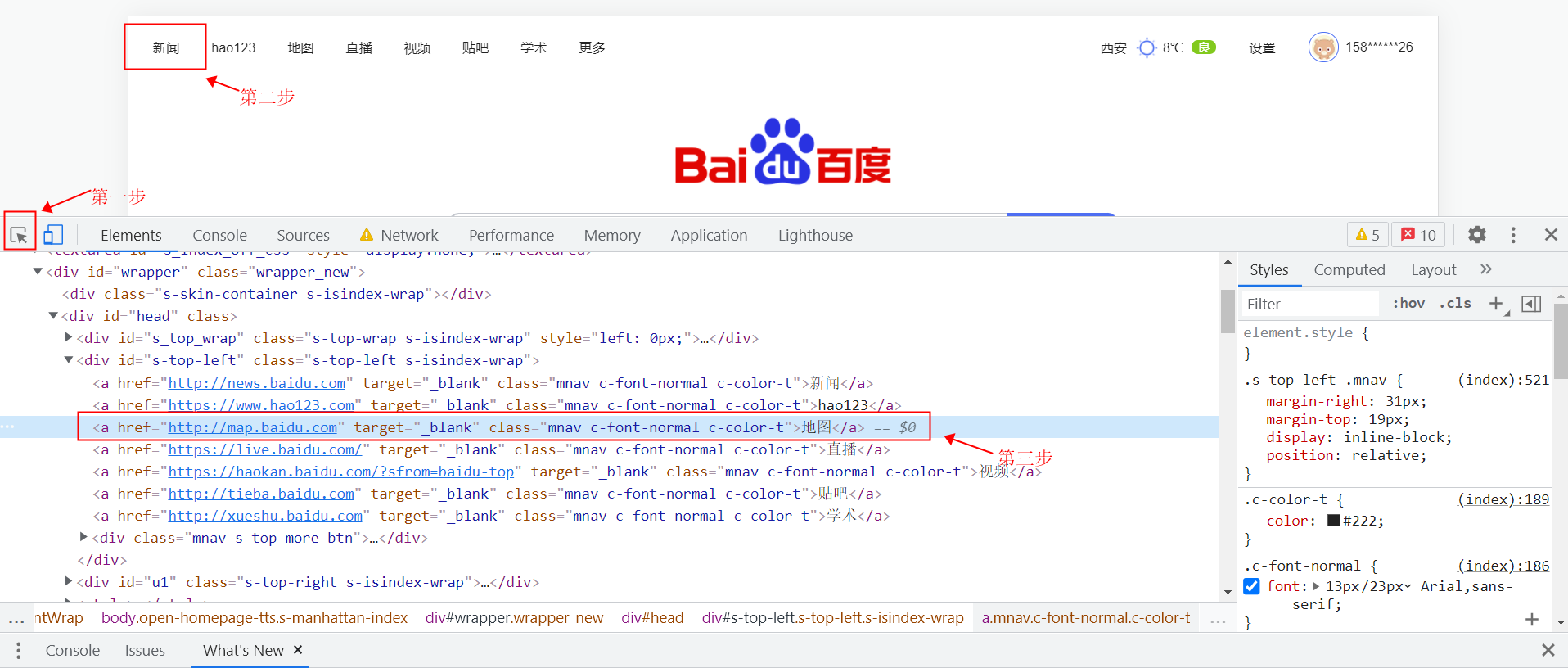The width and height of the screenshot is (1568, 668).
Task: Click the http://tieba.baidu.com href link
Action: (261, 494)
